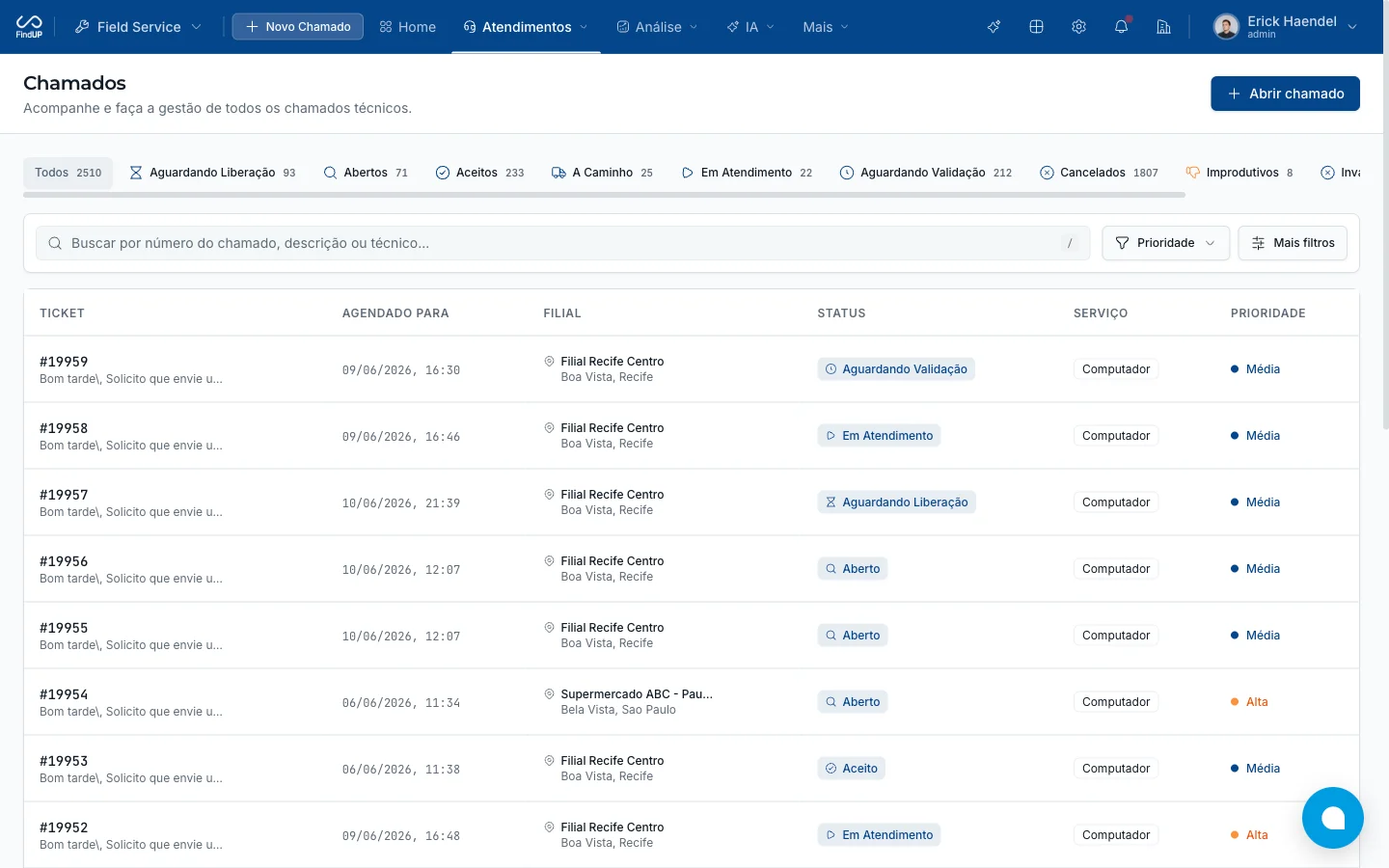Expand the Análise menu
This screenshot has width=1389, height=868.
(657, 27)
